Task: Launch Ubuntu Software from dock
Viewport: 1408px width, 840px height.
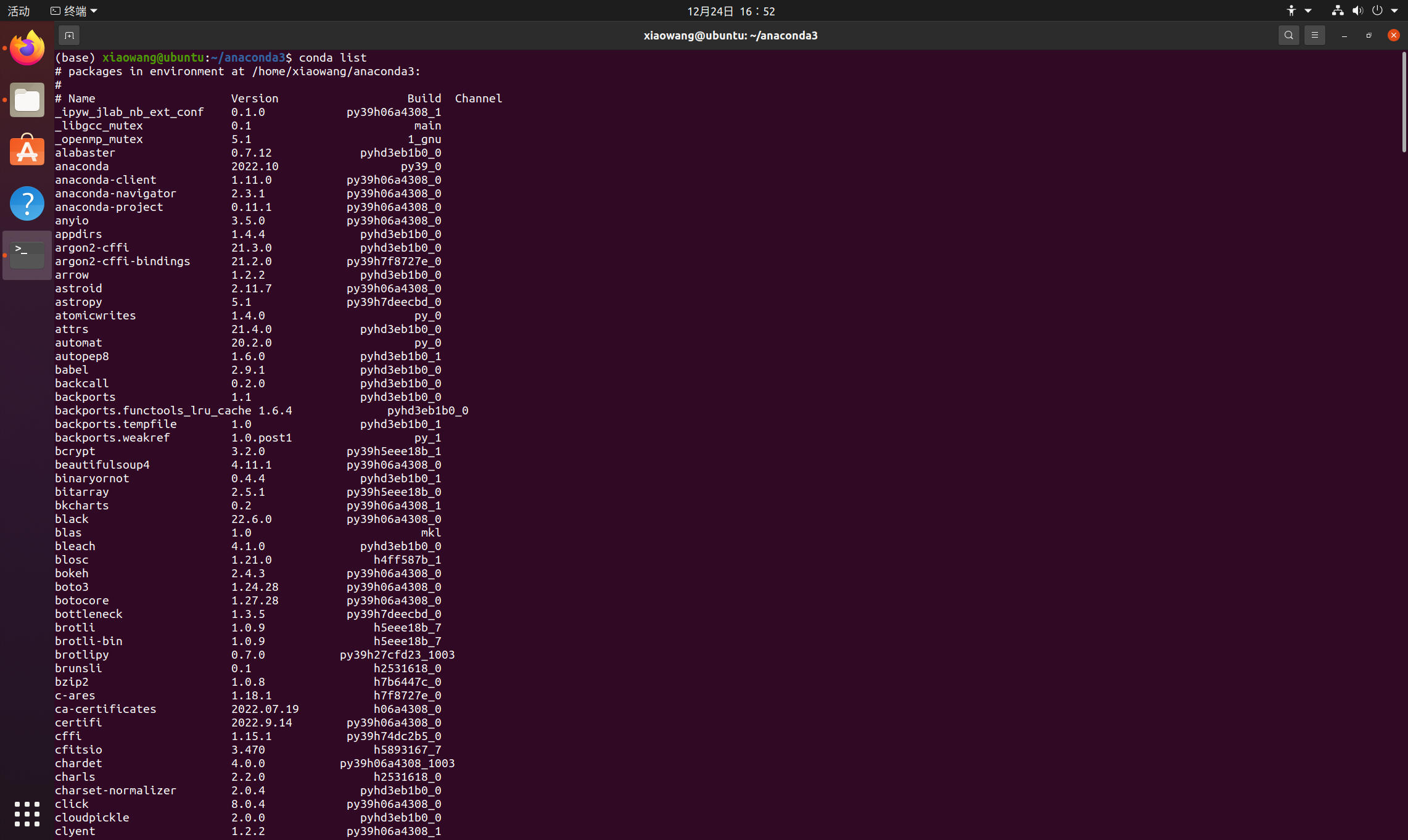Action: tap(27, 150)
